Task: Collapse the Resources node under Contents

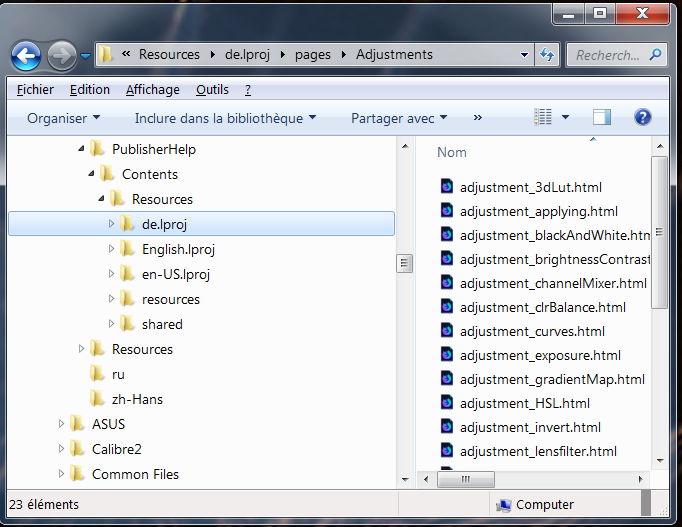Action: pyautogui.click(x=101, y=198)
